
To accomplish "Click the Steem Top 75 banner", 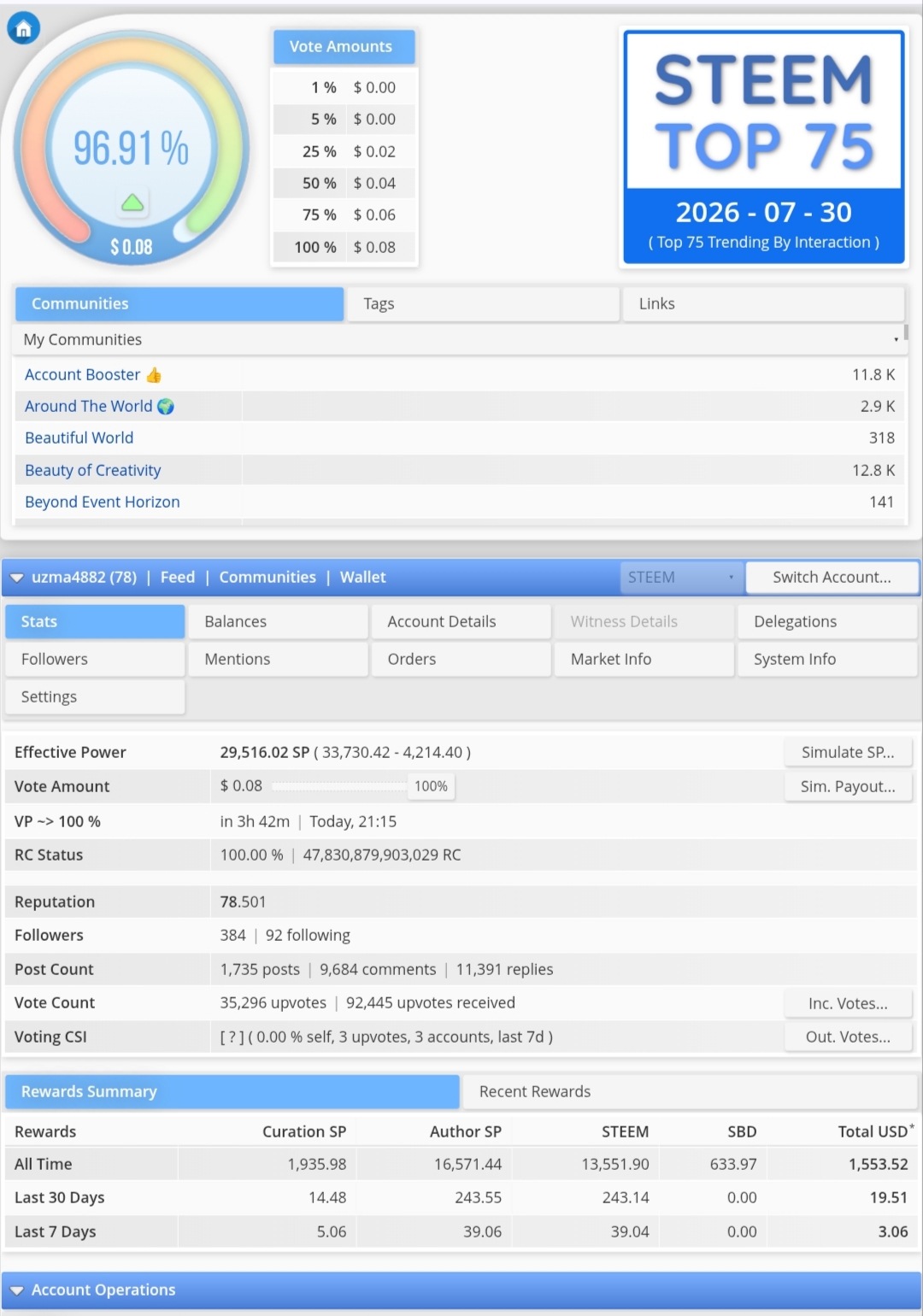I will pos(764,148).
